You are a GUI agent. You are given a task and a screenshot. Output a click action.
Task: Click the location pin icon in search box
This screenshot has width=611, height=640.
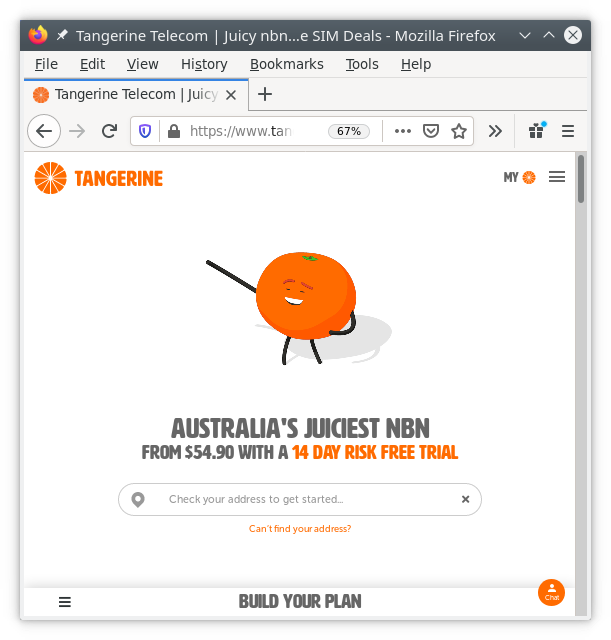click(x=138, y=500)
